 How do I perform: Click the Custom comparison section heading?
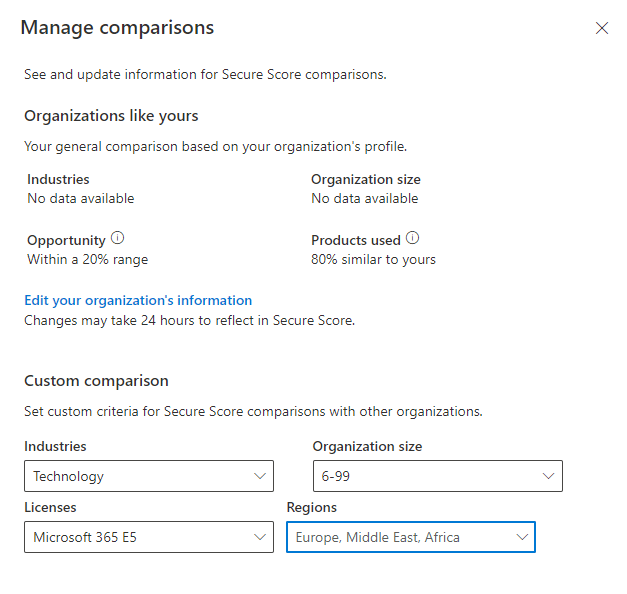(96, 381)
